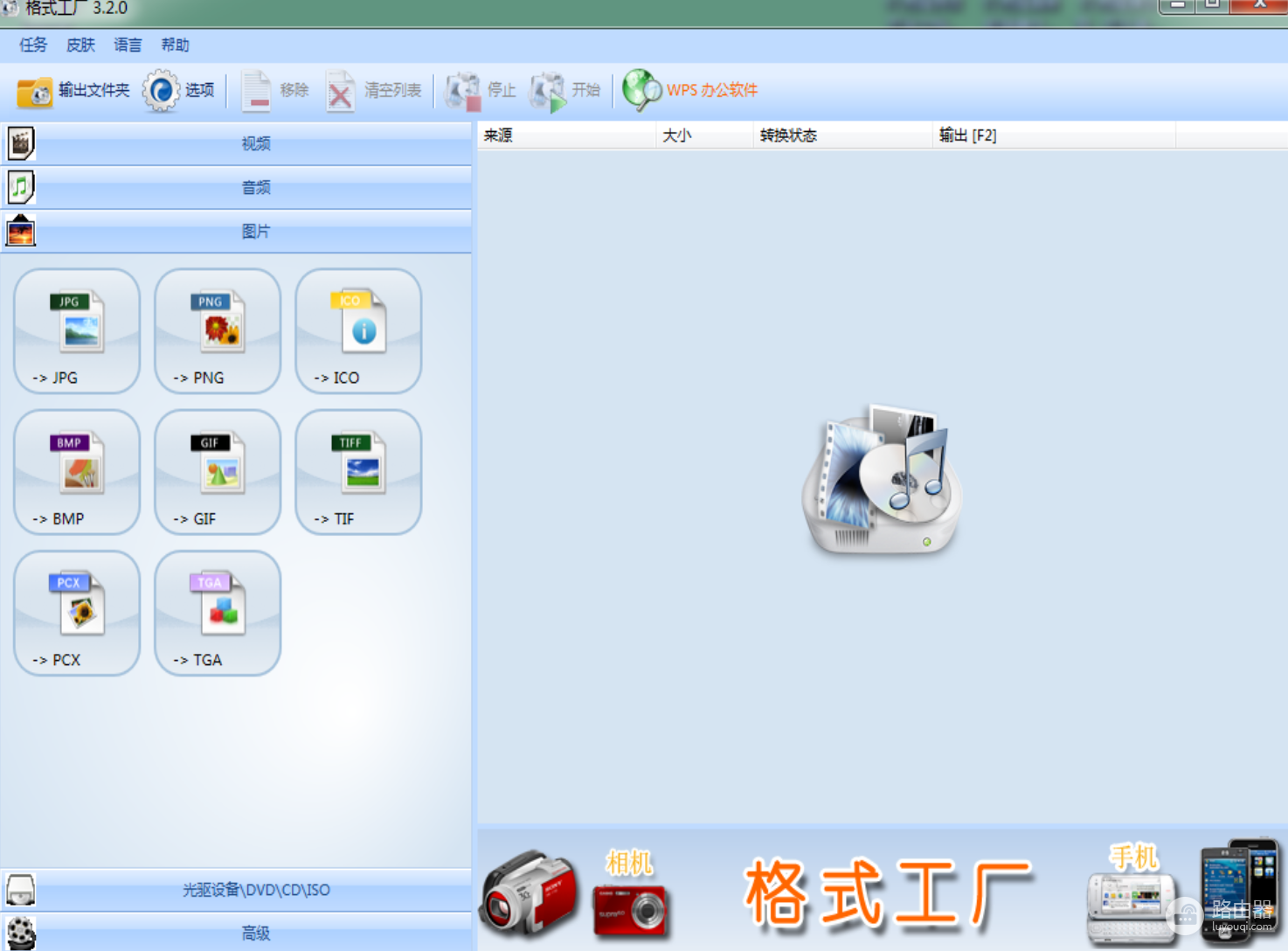This screenshot has width=1288, height=951.
Task: Start conversion with 开始
Action: (x=565, y=90)
